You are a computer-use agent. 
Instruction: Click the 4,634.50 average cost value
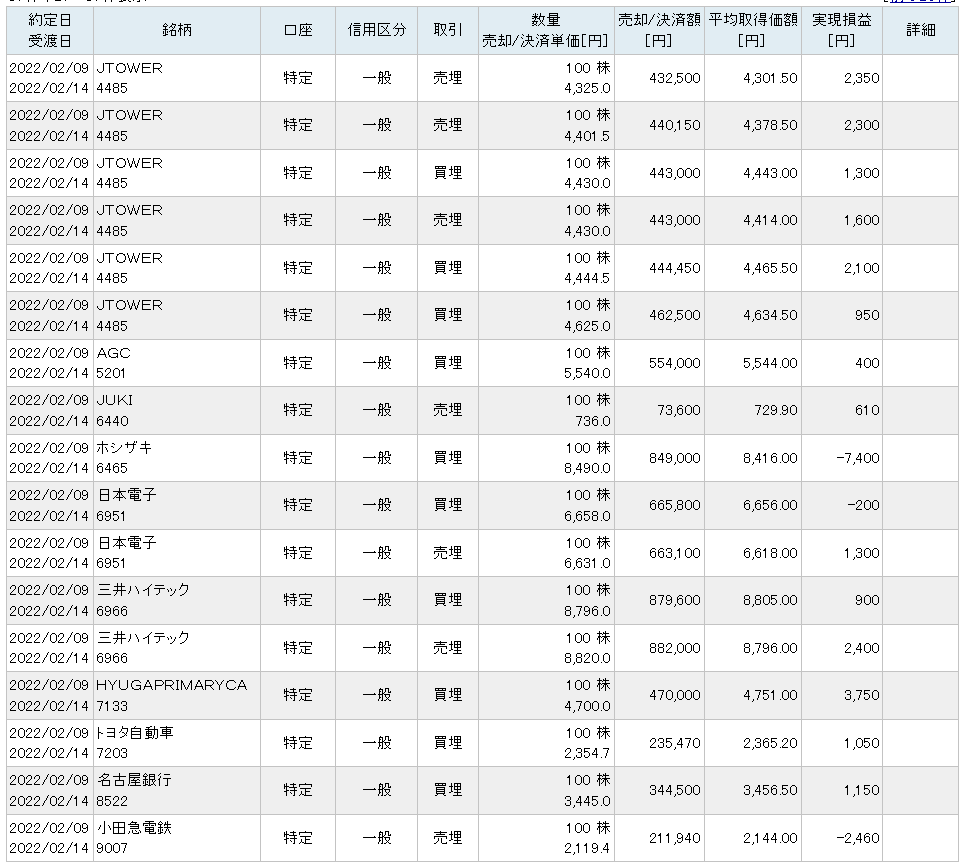[770, 315]
